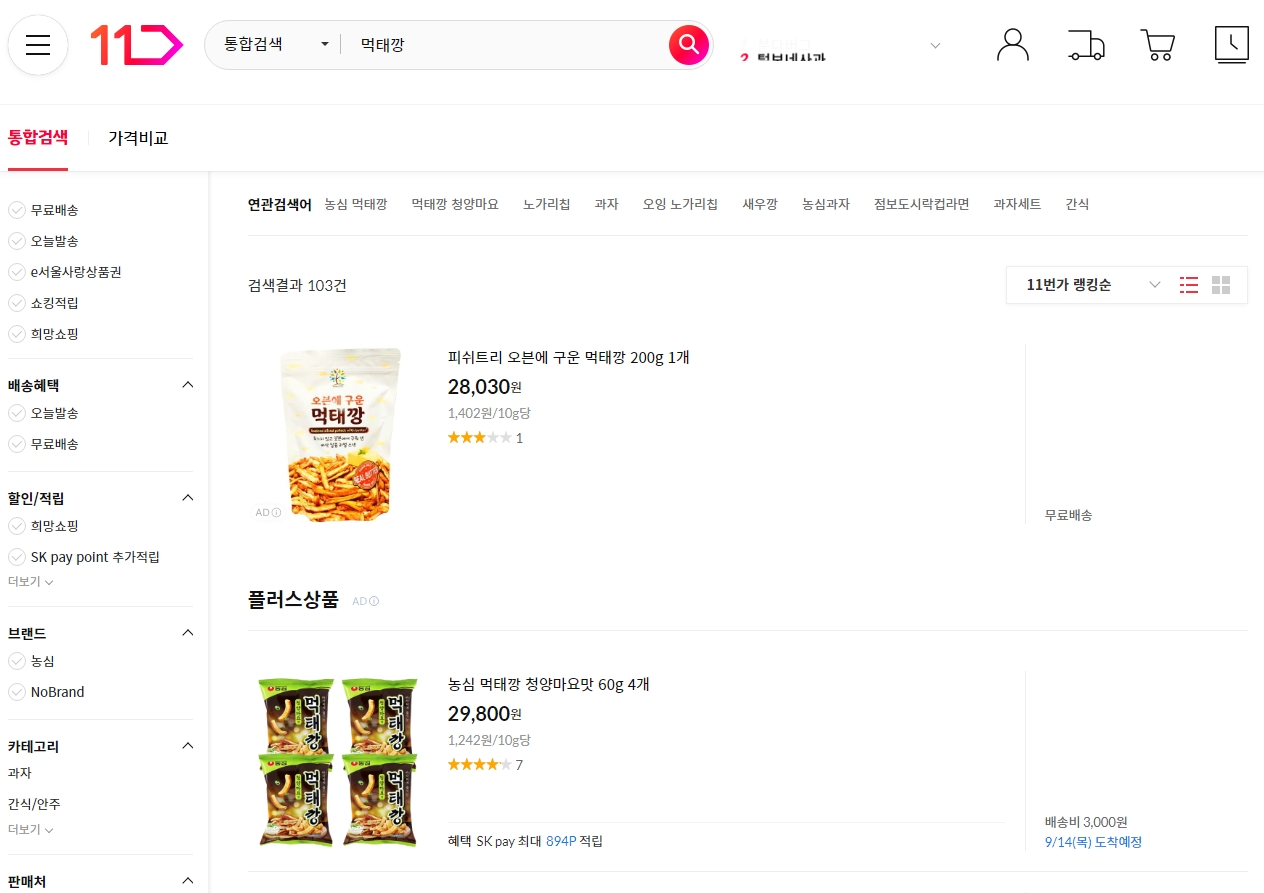Open the 농심 먹태깡 청양마요맛 product link
1264x893 pixels.
[549, 684]
